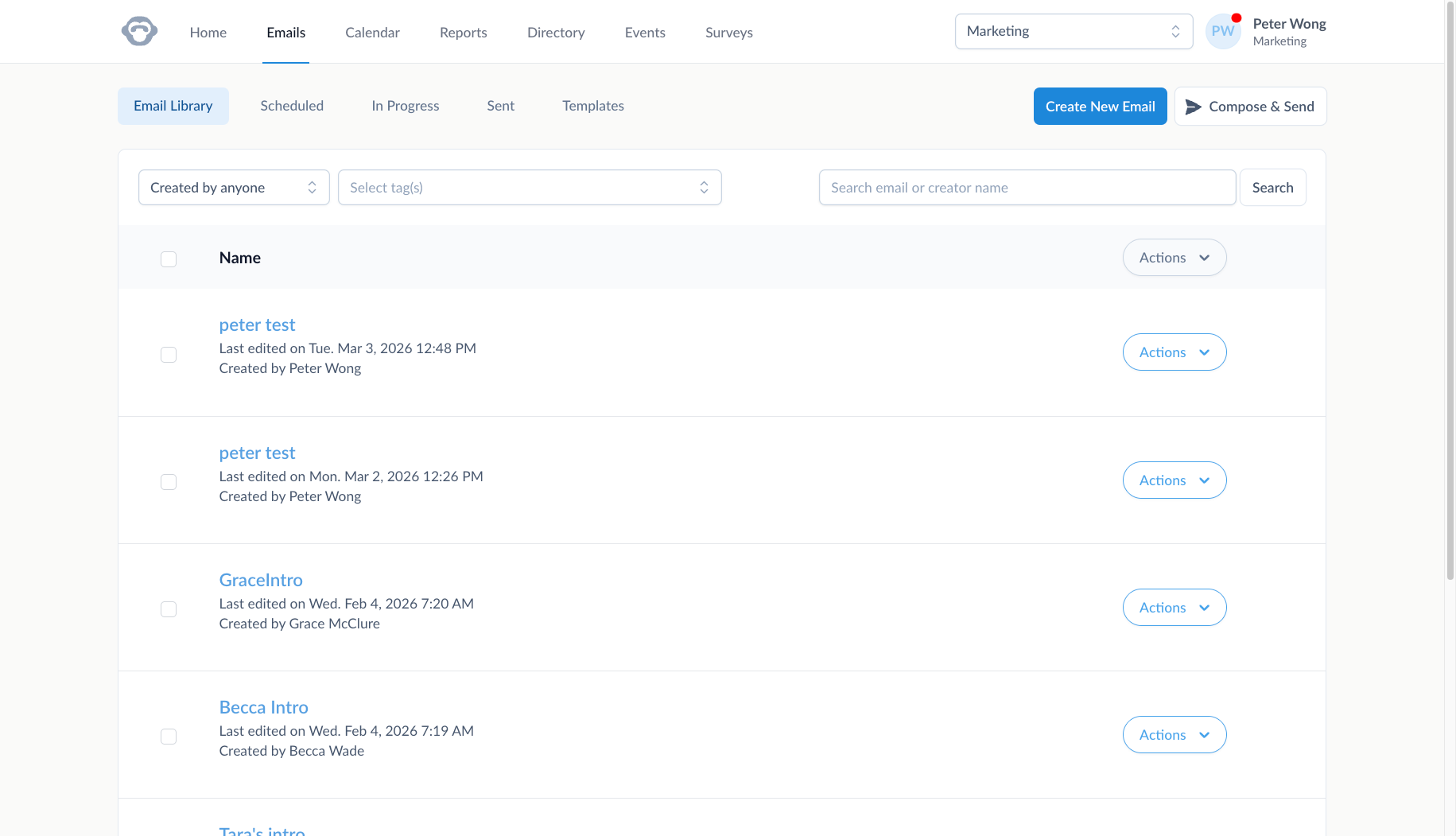
Task: Click the vertical page scrollbar
Action: click(1450, 318)
